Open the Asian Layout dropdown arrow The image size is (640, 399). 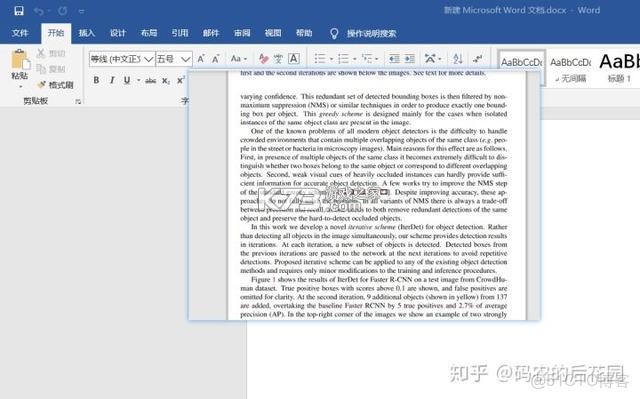click(x=440, y=59)
